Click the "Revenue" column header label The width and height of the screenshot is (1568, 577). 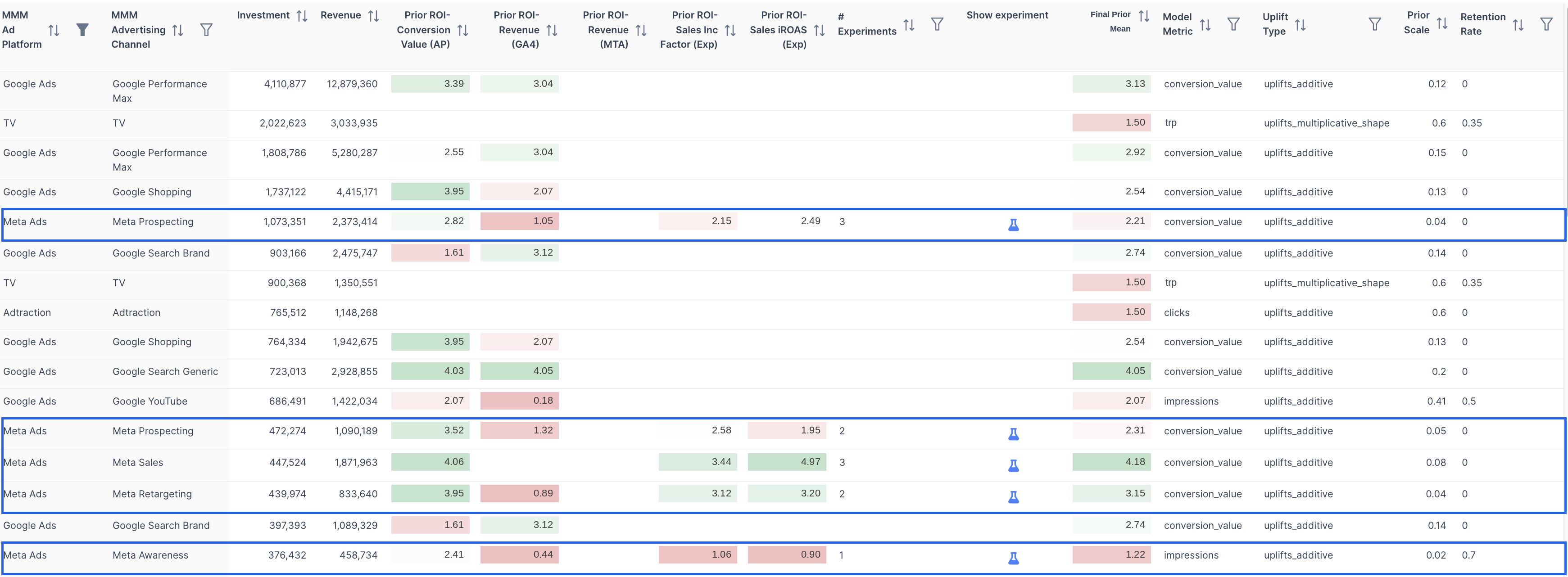point(341,15)
